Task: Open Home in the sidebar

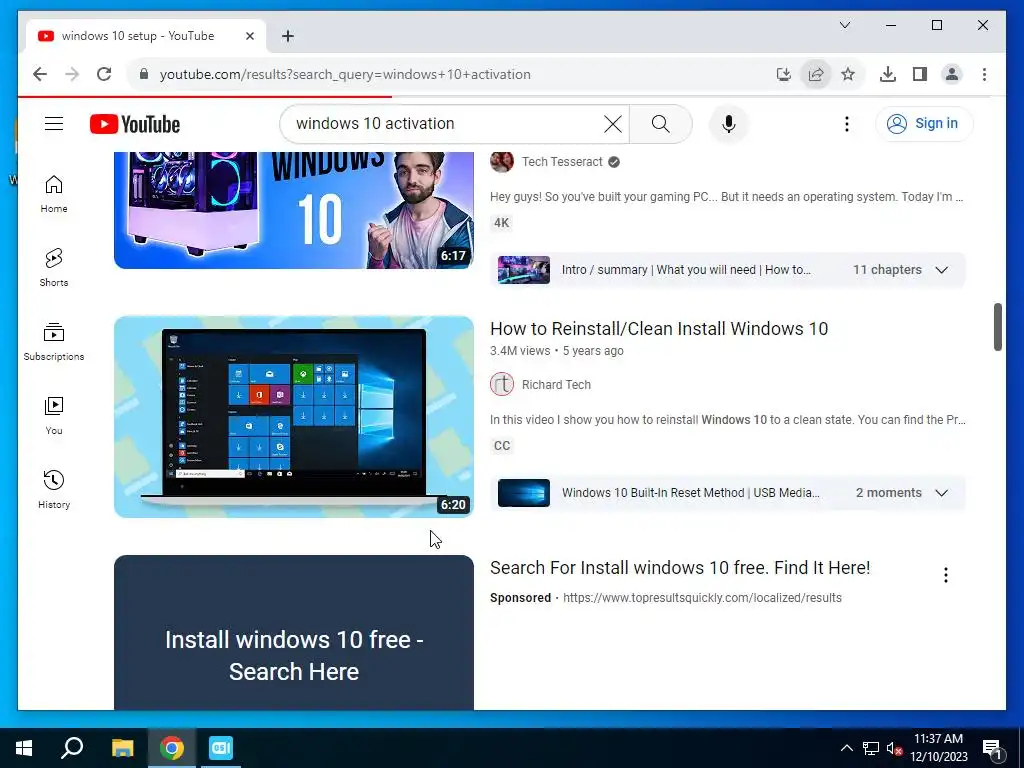Action: 54,194
